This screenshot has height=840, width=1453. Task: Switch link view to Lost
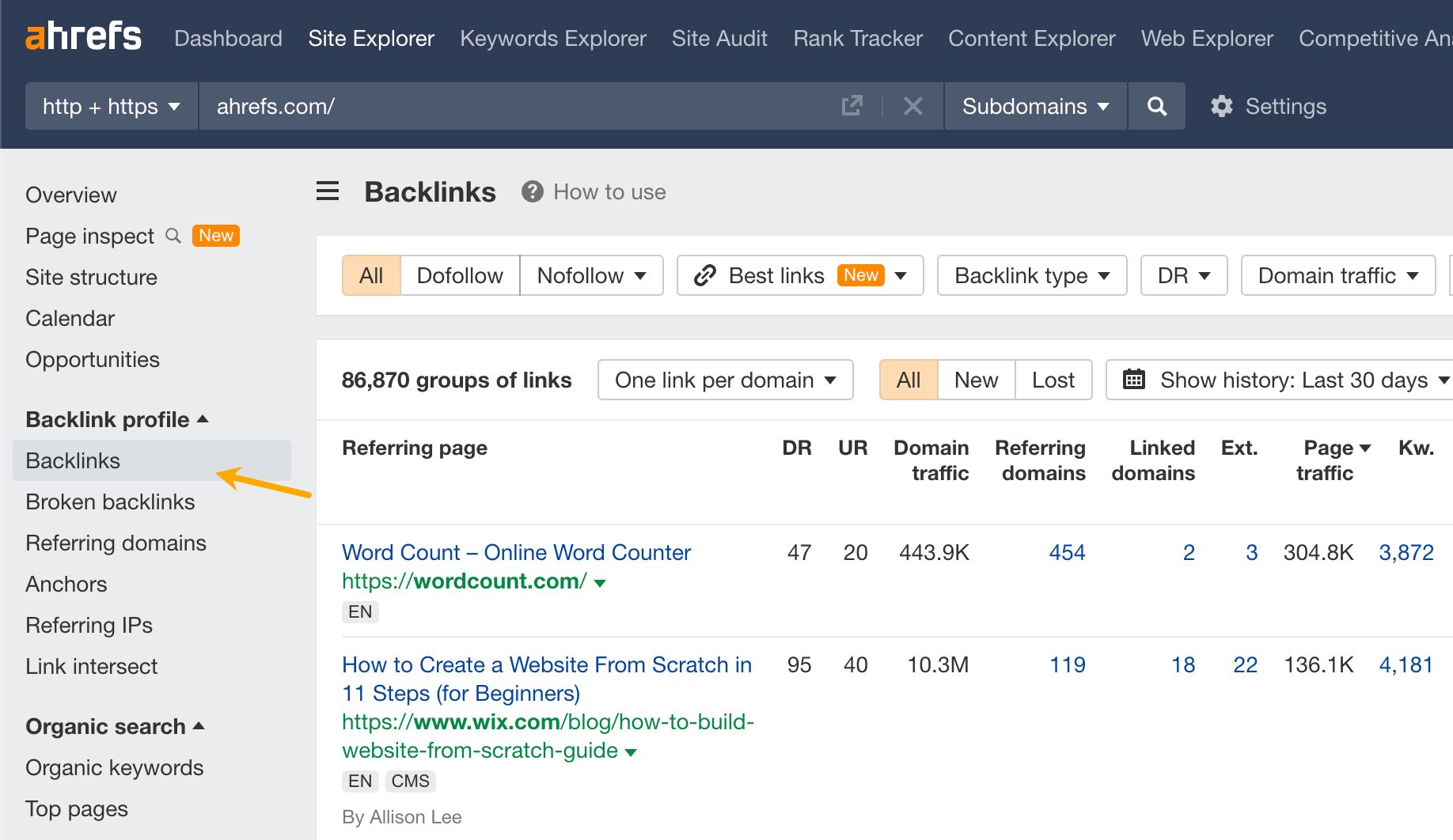1053,380
